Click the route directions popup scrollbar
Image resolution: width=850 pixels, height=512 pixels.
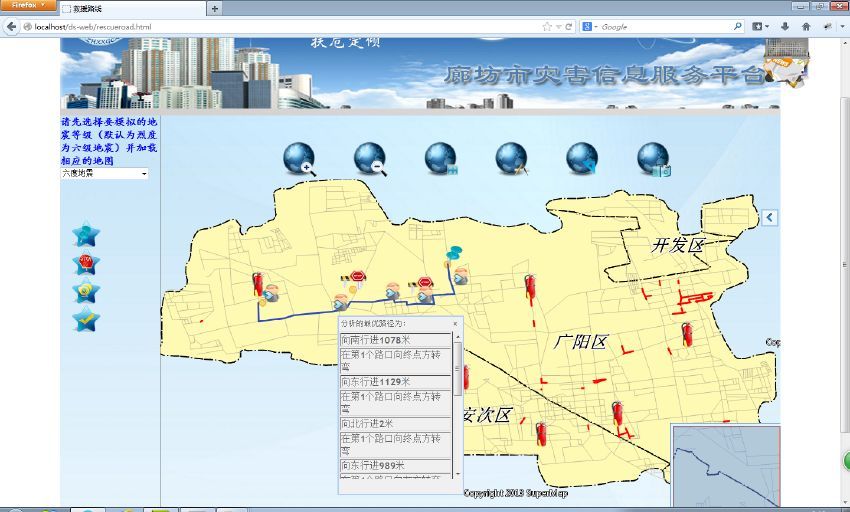click(x=458, y=370)
